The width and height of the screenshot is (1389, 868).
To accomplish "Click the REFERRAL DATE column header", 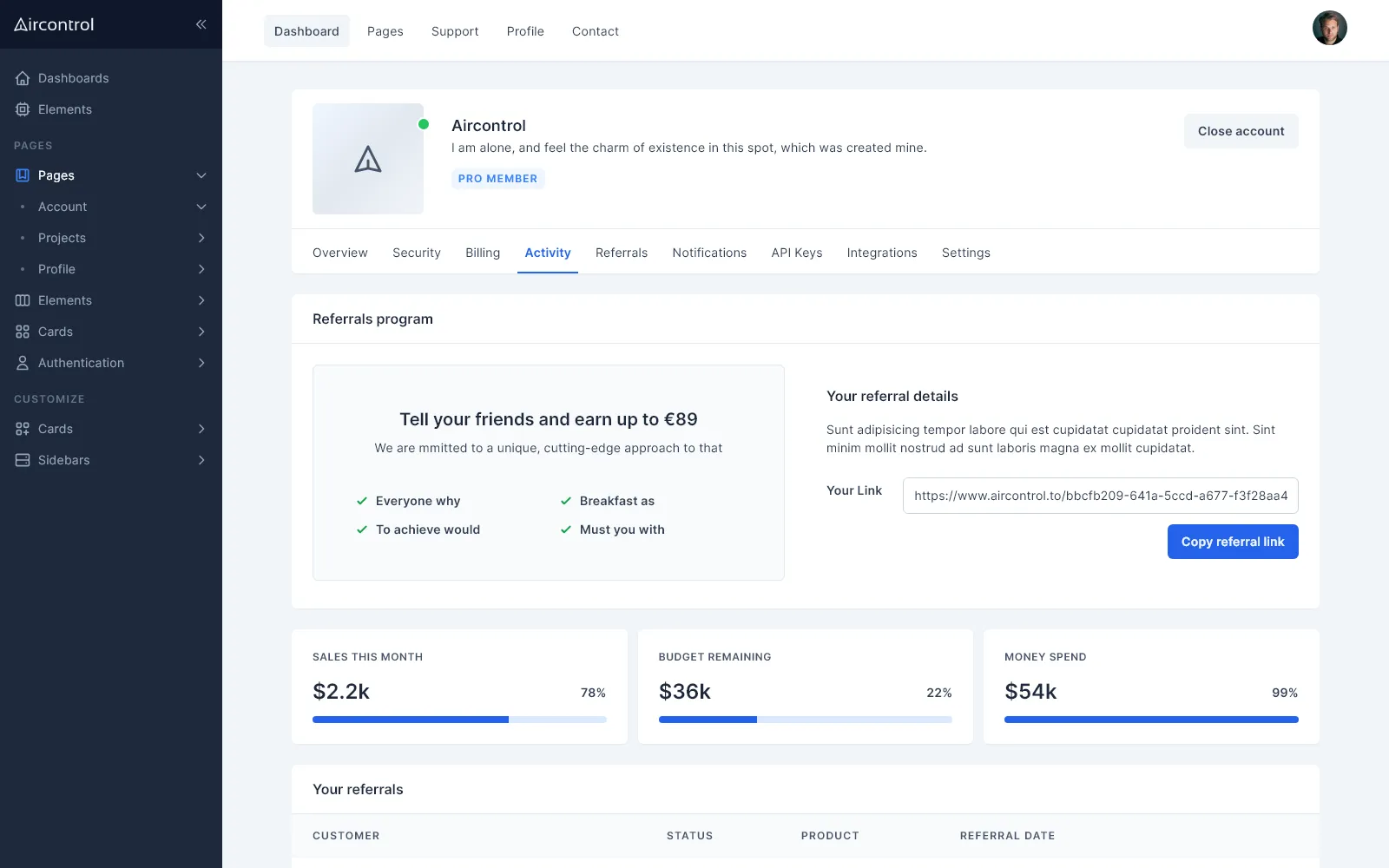I will tap(1008, 836).
